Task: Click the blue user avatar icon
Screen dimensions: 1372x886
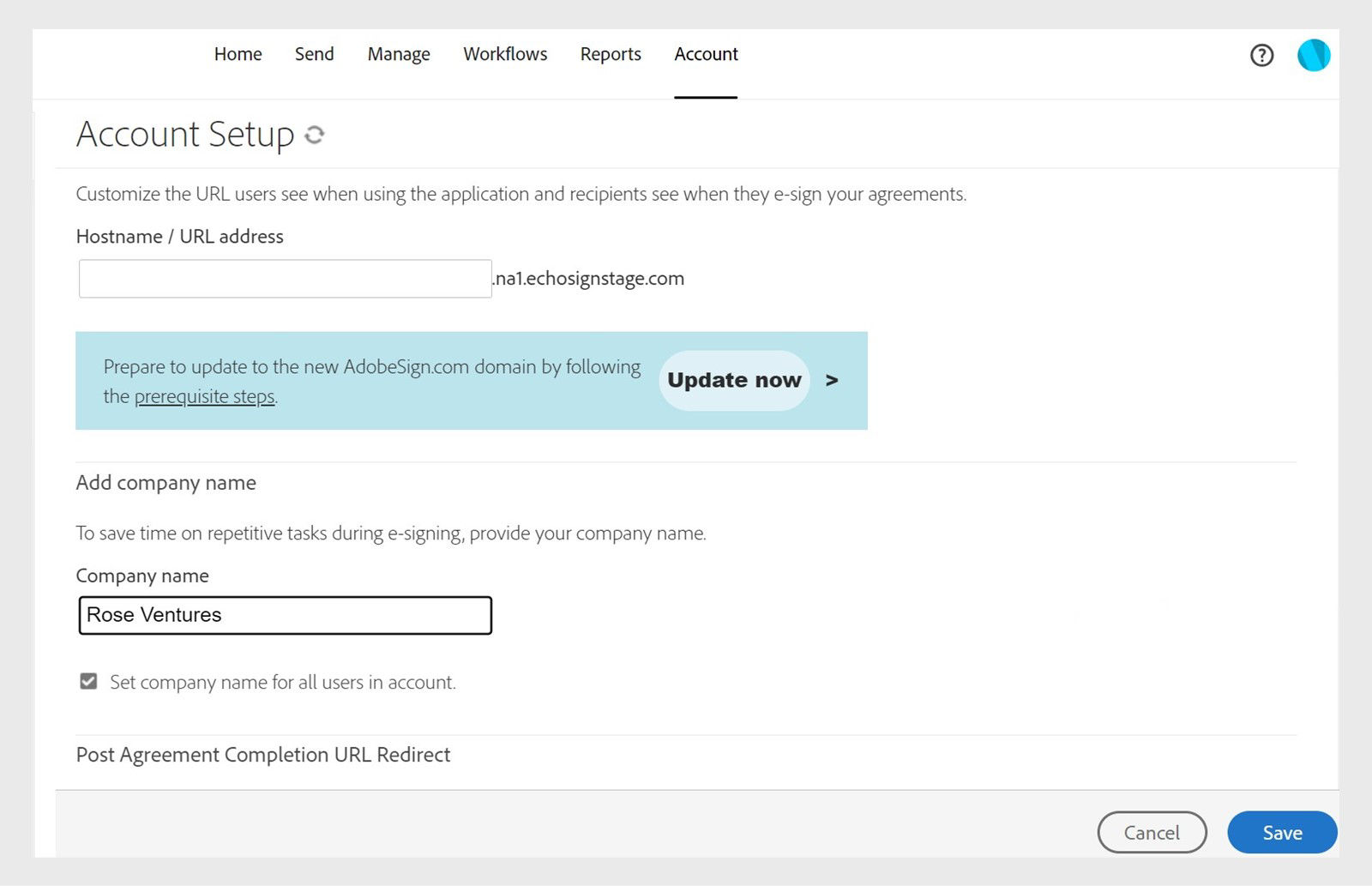Action: click(x=1313, y=54)
